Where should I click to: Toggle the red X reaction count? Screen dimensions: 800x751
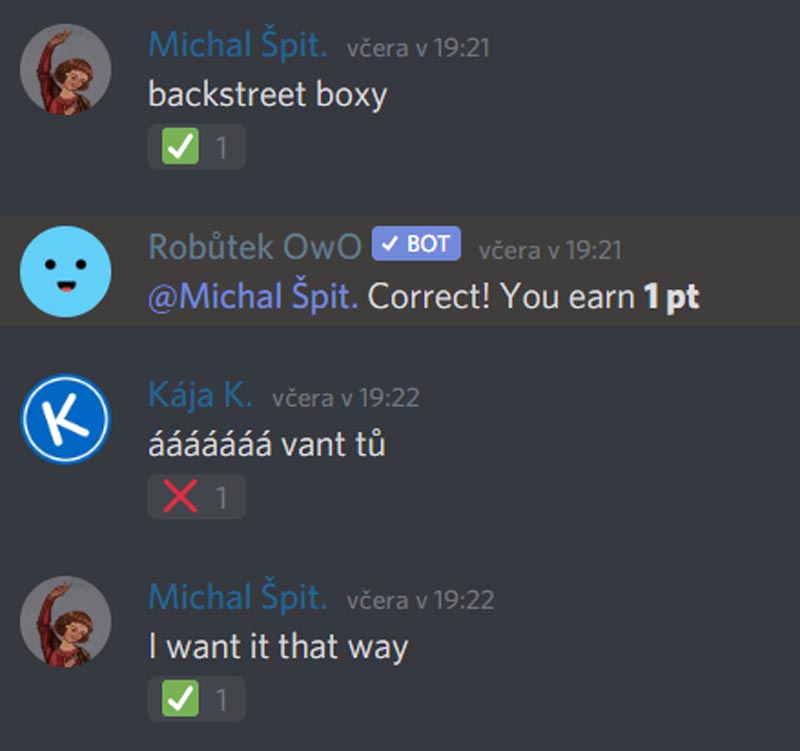[x=196, y=496]
